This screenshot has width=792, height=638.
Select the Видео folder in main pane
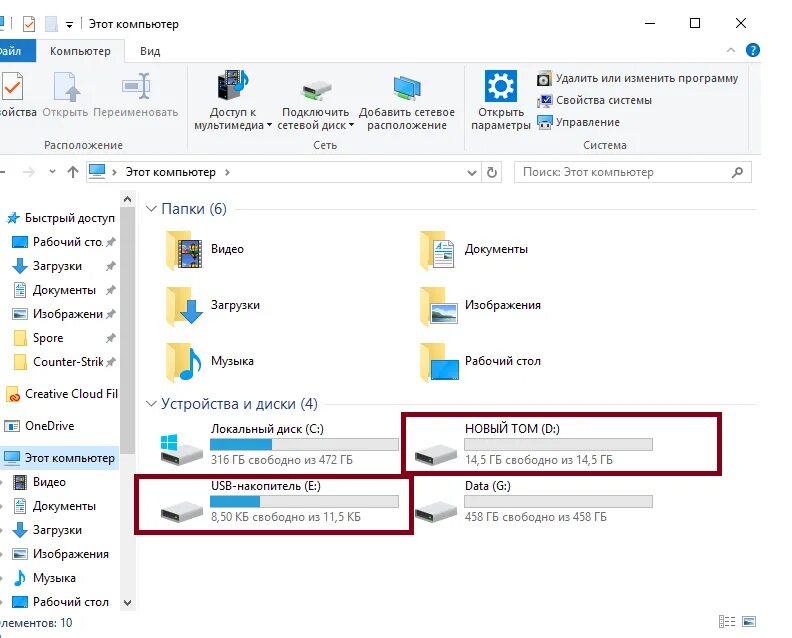pos(205,249)
